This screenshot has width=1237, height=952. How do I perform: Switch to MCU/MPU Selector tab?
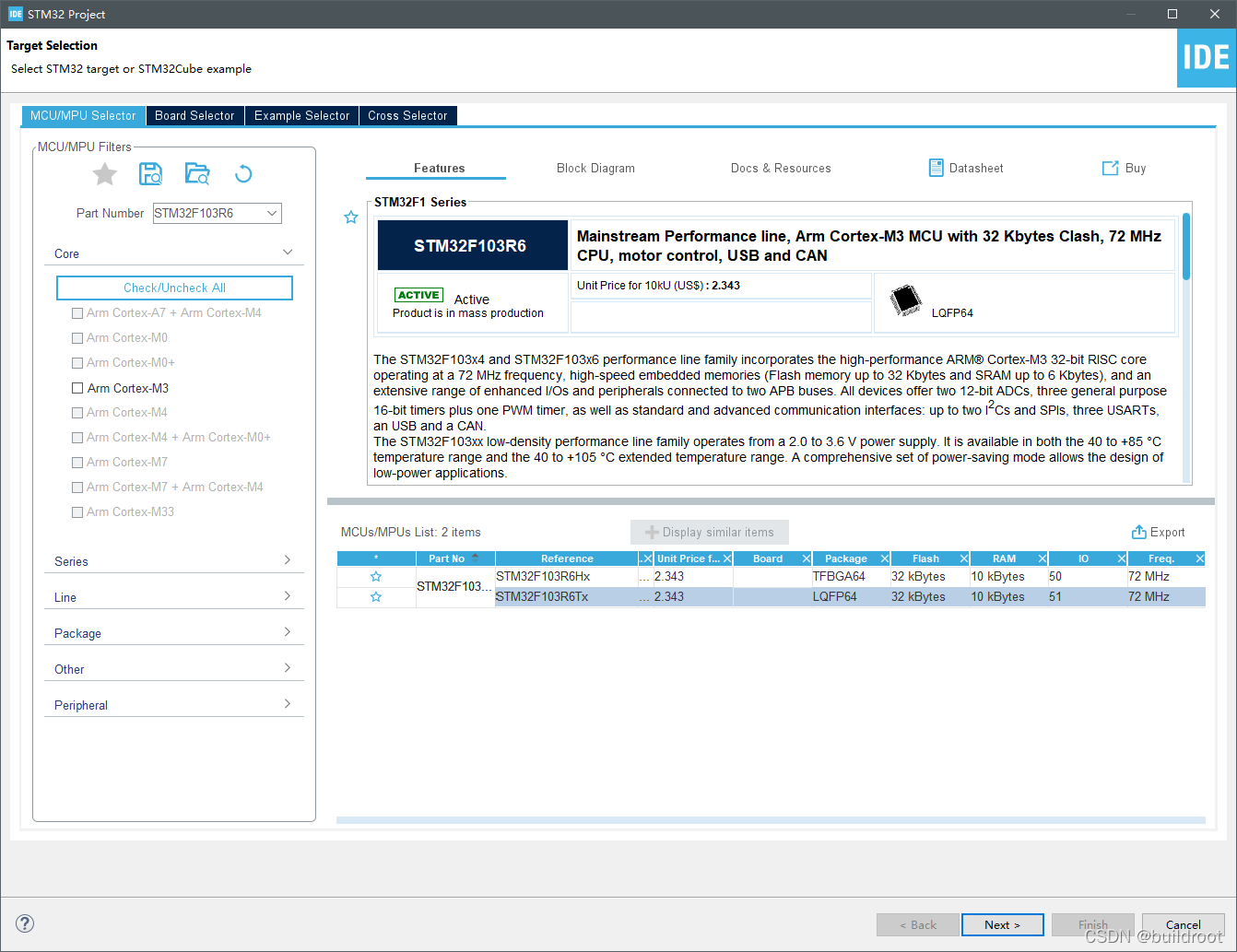click(x=83, y=115)
